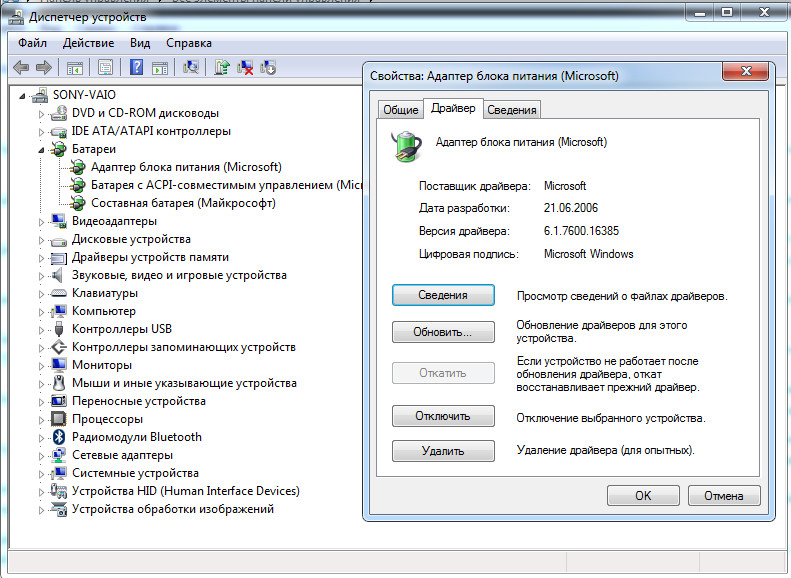Open the Справка menu
This screenshot has height=578, width=791.
(189, 43)
